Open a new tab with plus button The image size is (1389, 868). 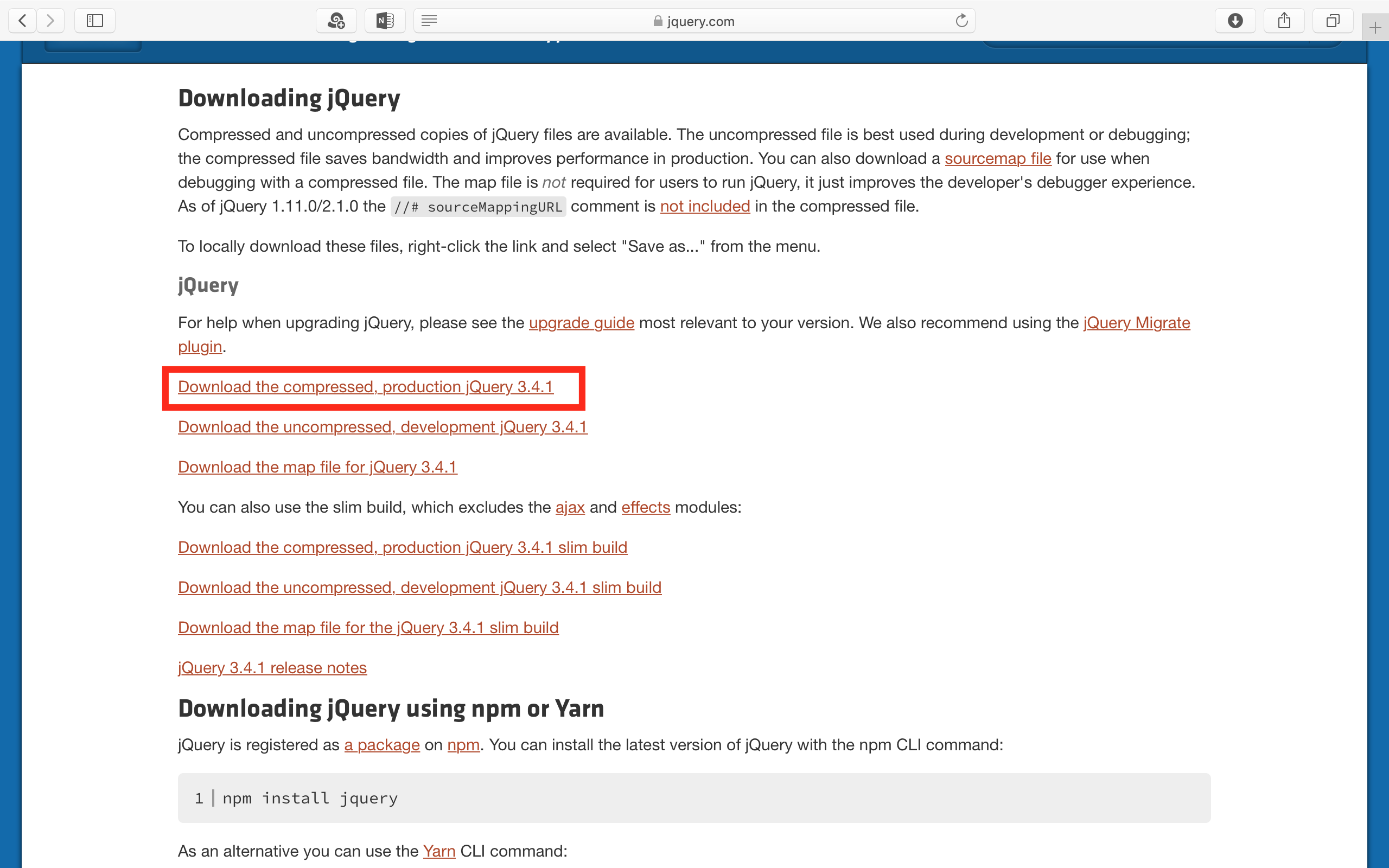[1375, 28]
